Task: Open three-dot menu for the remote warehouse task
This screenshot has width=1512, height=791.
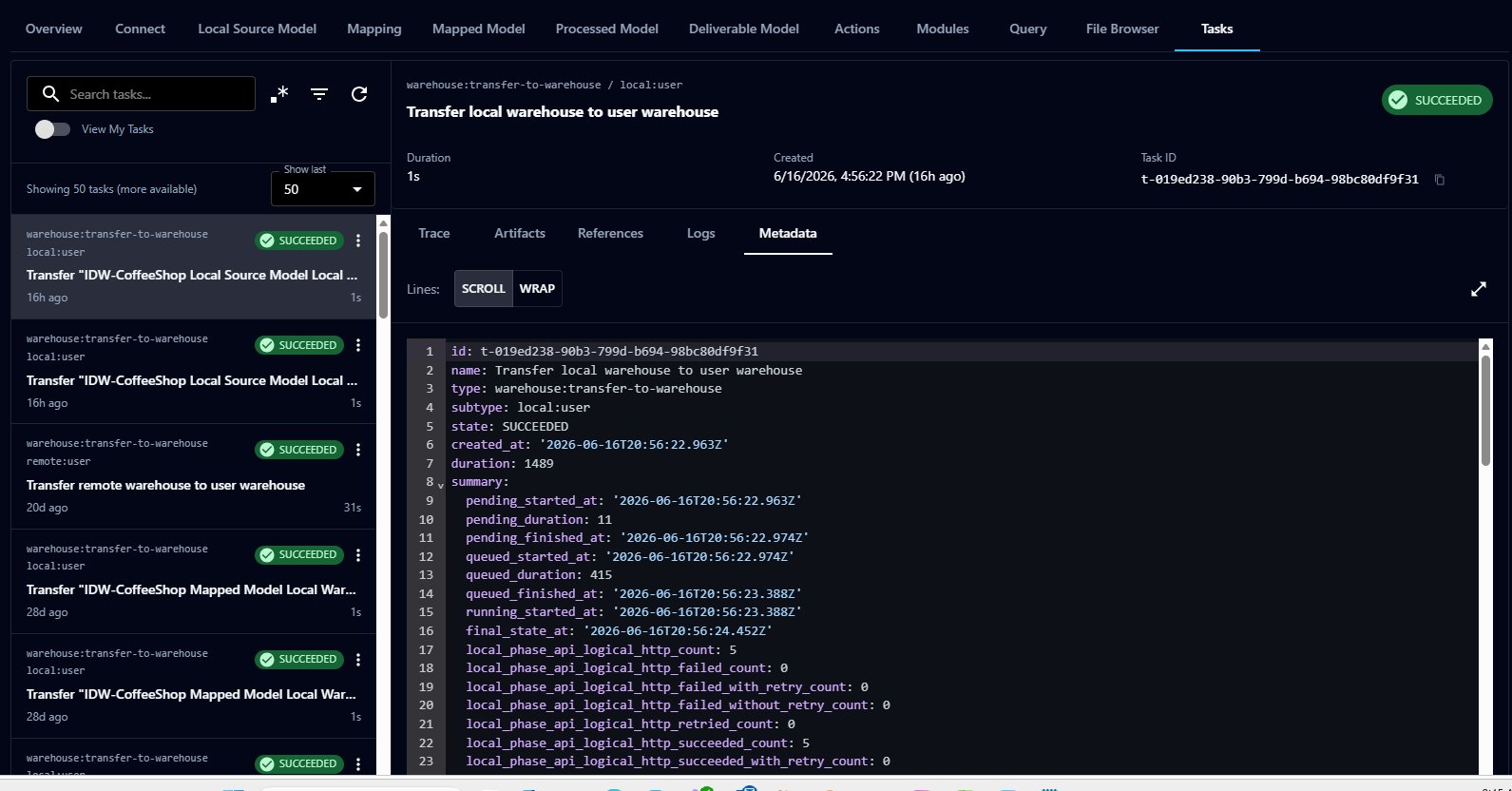Action: tap(358, 450)
